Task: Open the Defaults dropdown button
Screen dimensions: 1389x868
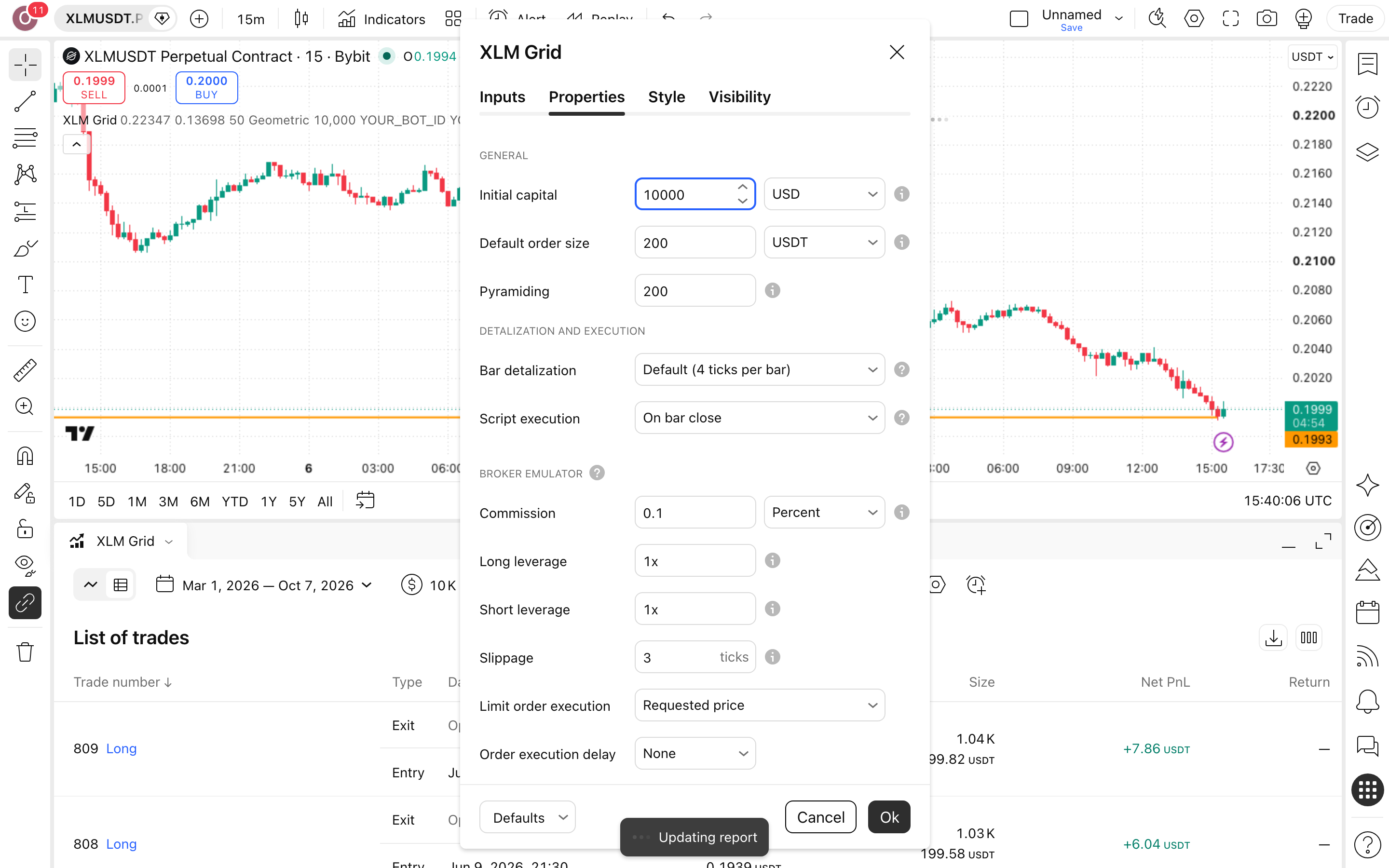Action: (528, 817)
